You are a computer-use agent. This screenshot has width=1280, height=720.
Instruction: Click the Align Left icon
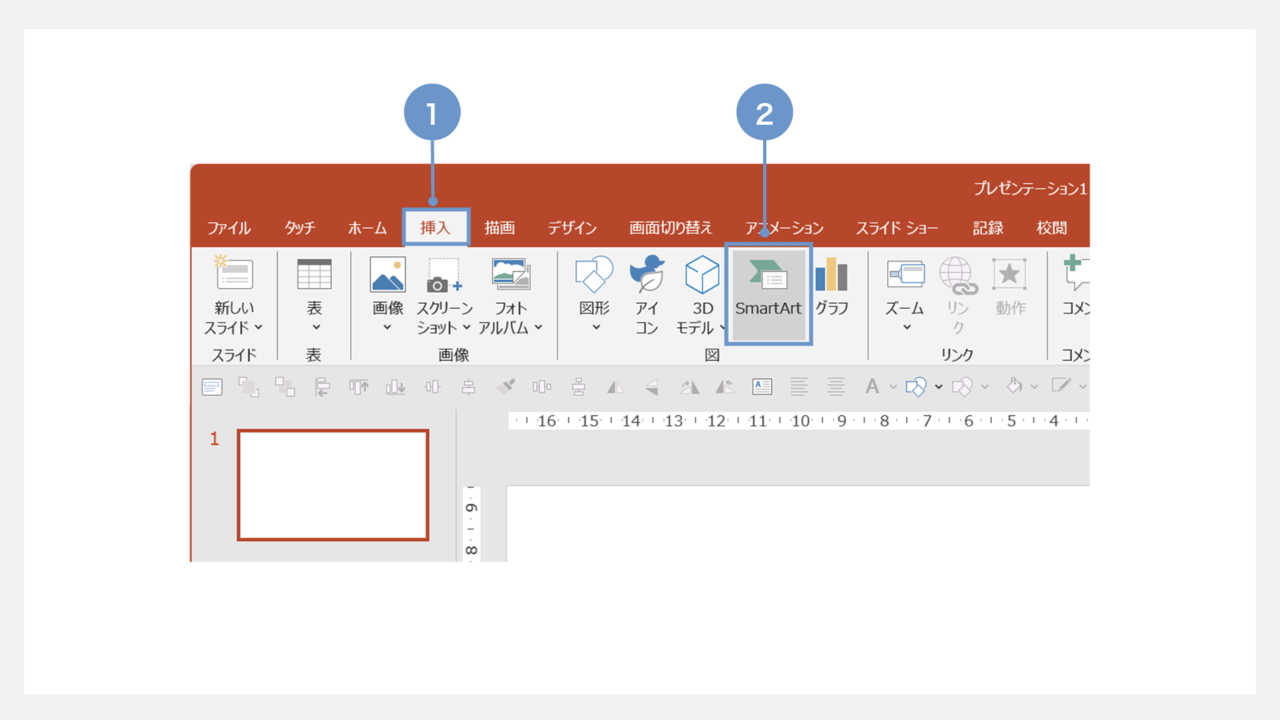point(322,386)
